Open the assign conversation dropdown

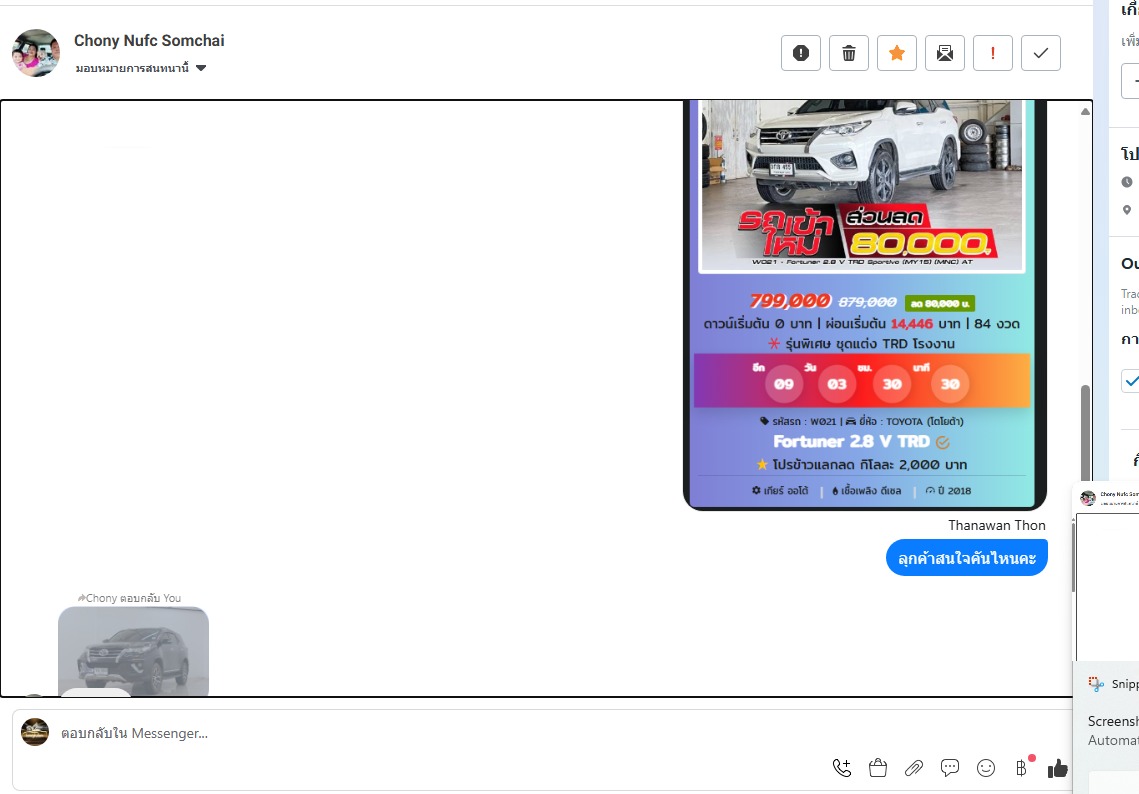pos(132,68)
